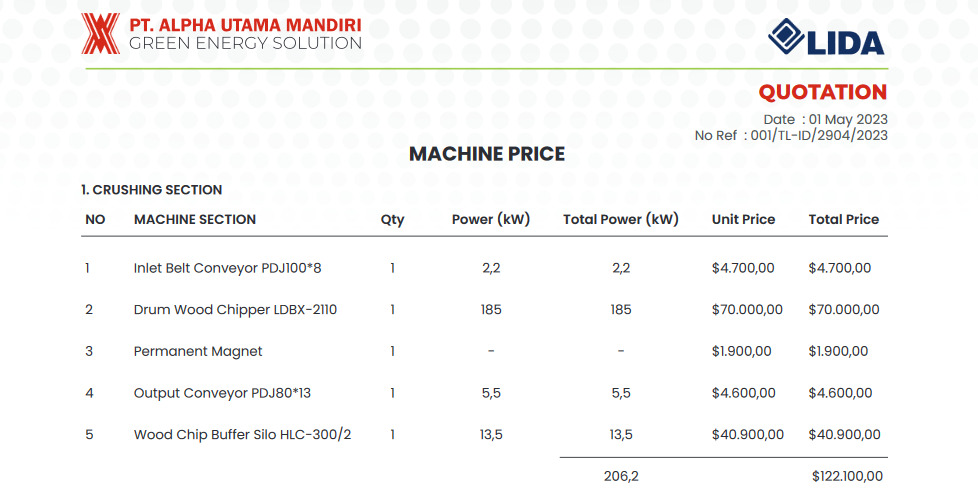Click the $122.100,00 grand total
Image resolution: width=978 pixels, height=499 pixels.
coord(847,477)
